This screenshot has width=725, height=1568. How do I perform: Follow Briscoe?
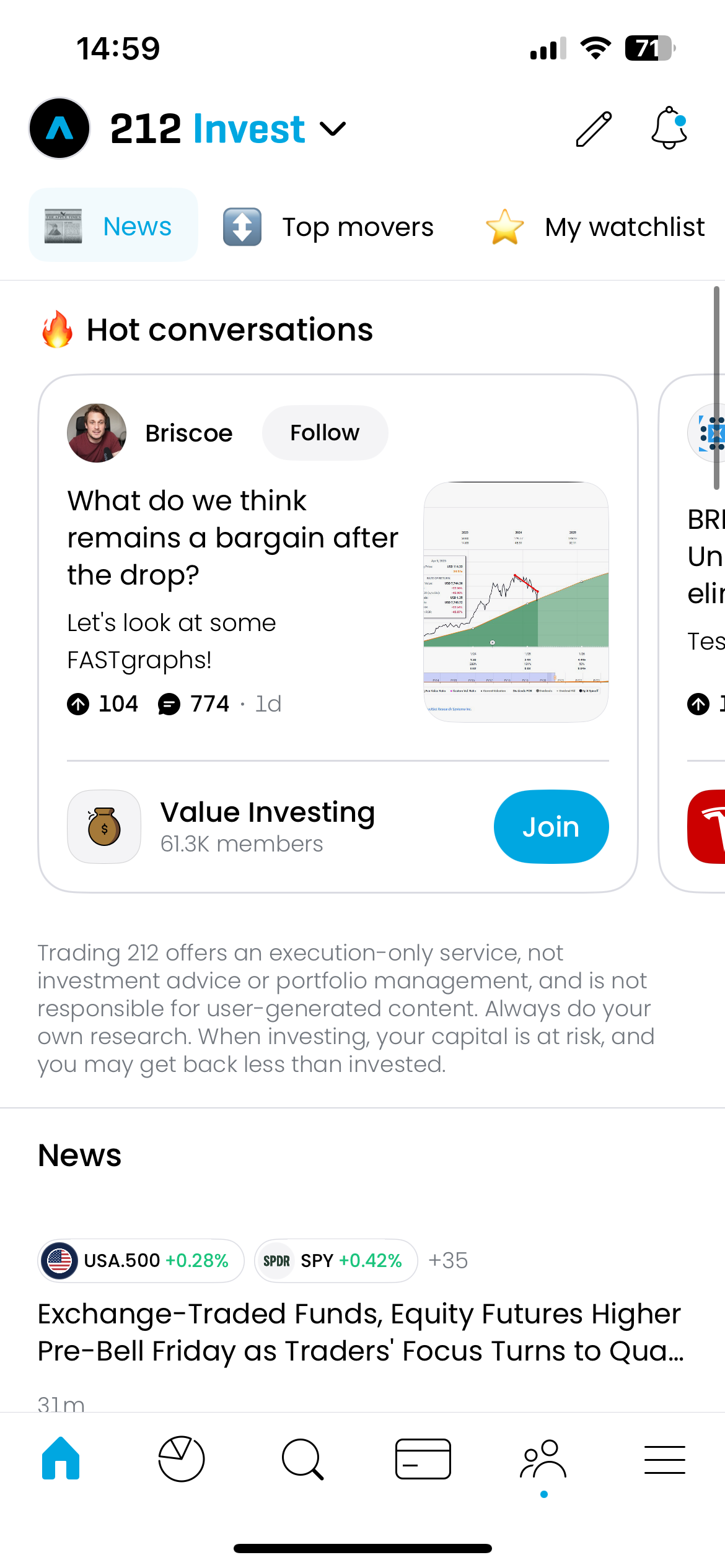[x=325, y=433]
